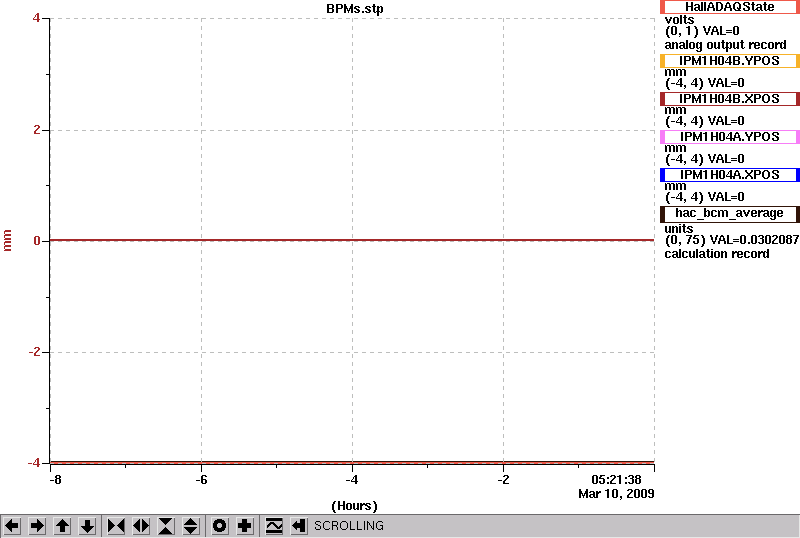Click the 'units' label under hac_bcm_average
Screen dimensions: 800x538
679,229
